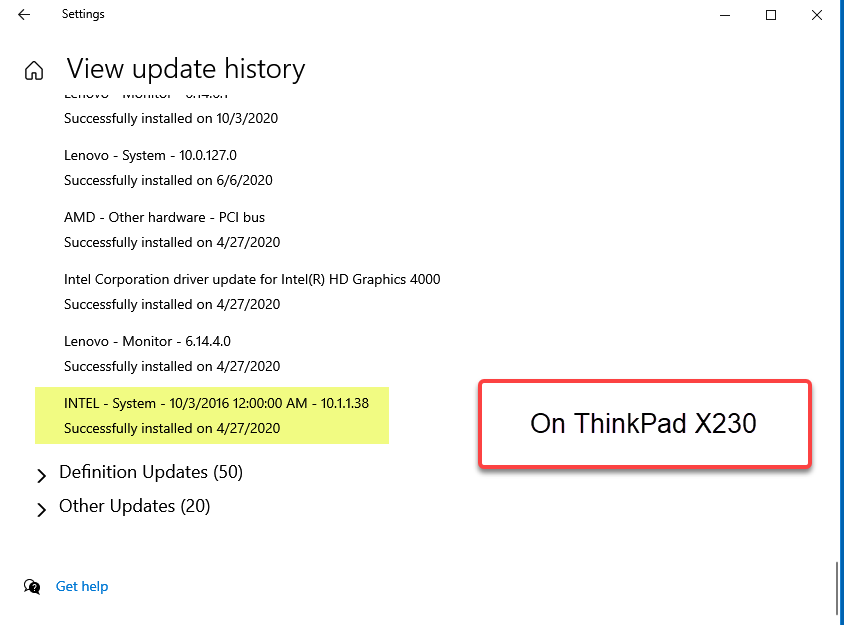Click the chevron beside Other Updates
The image size is (844, 625).
tap(43, 509)
